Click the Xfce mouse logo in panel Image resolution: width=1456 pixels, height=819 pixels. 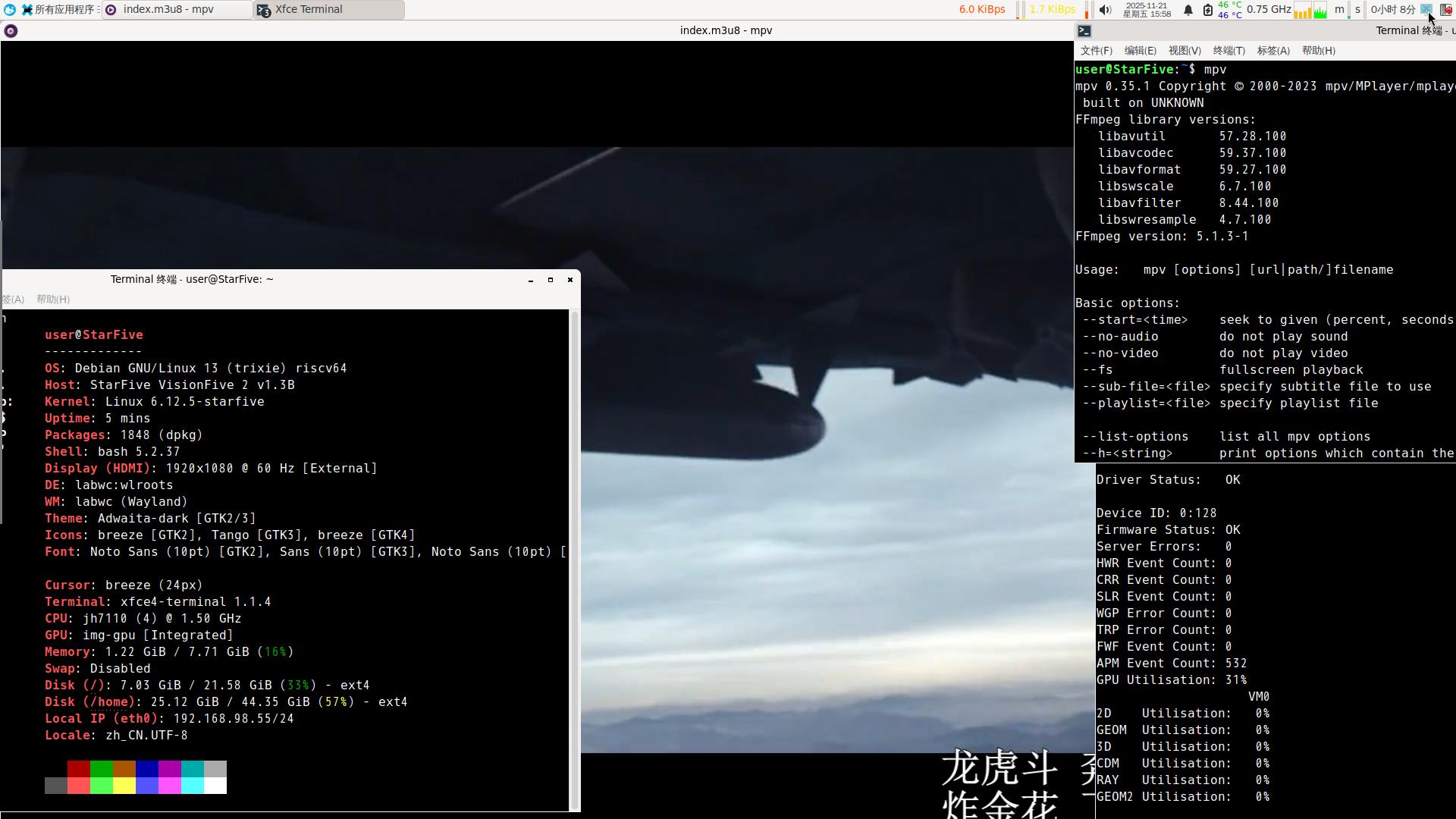tap(9, 10)
